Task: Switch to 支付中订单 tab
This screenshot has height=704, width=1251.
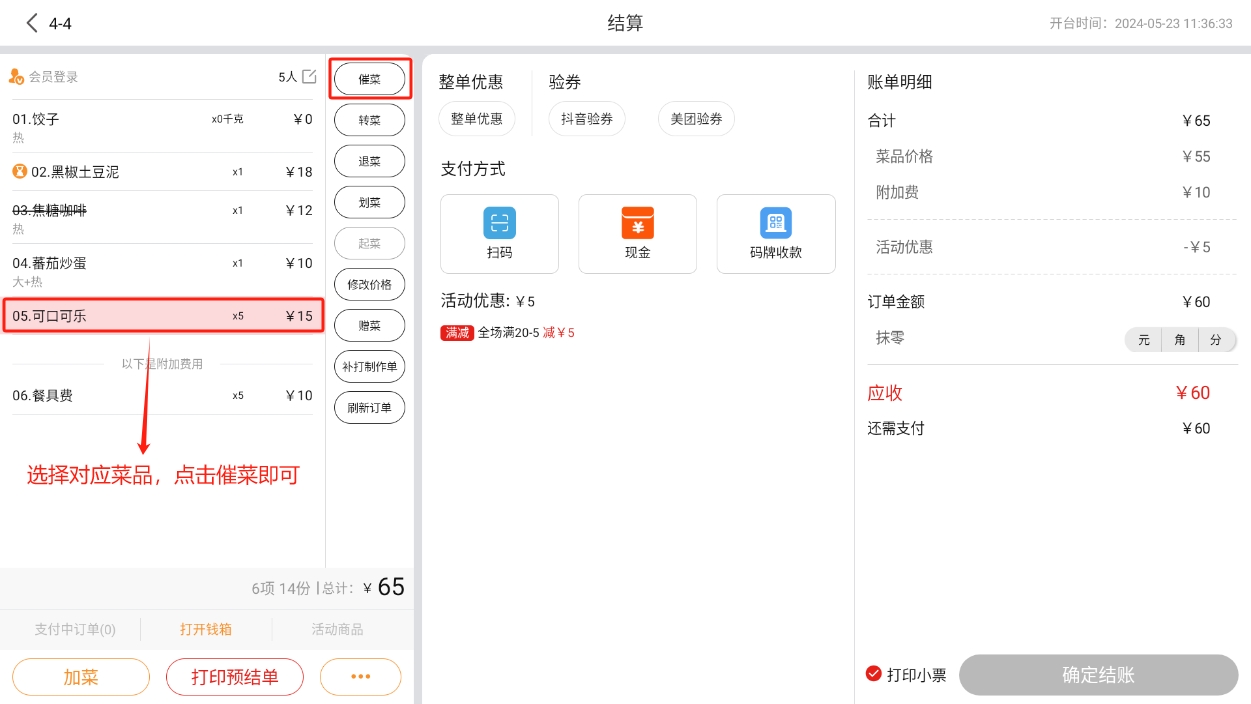Action: point(75,630)
